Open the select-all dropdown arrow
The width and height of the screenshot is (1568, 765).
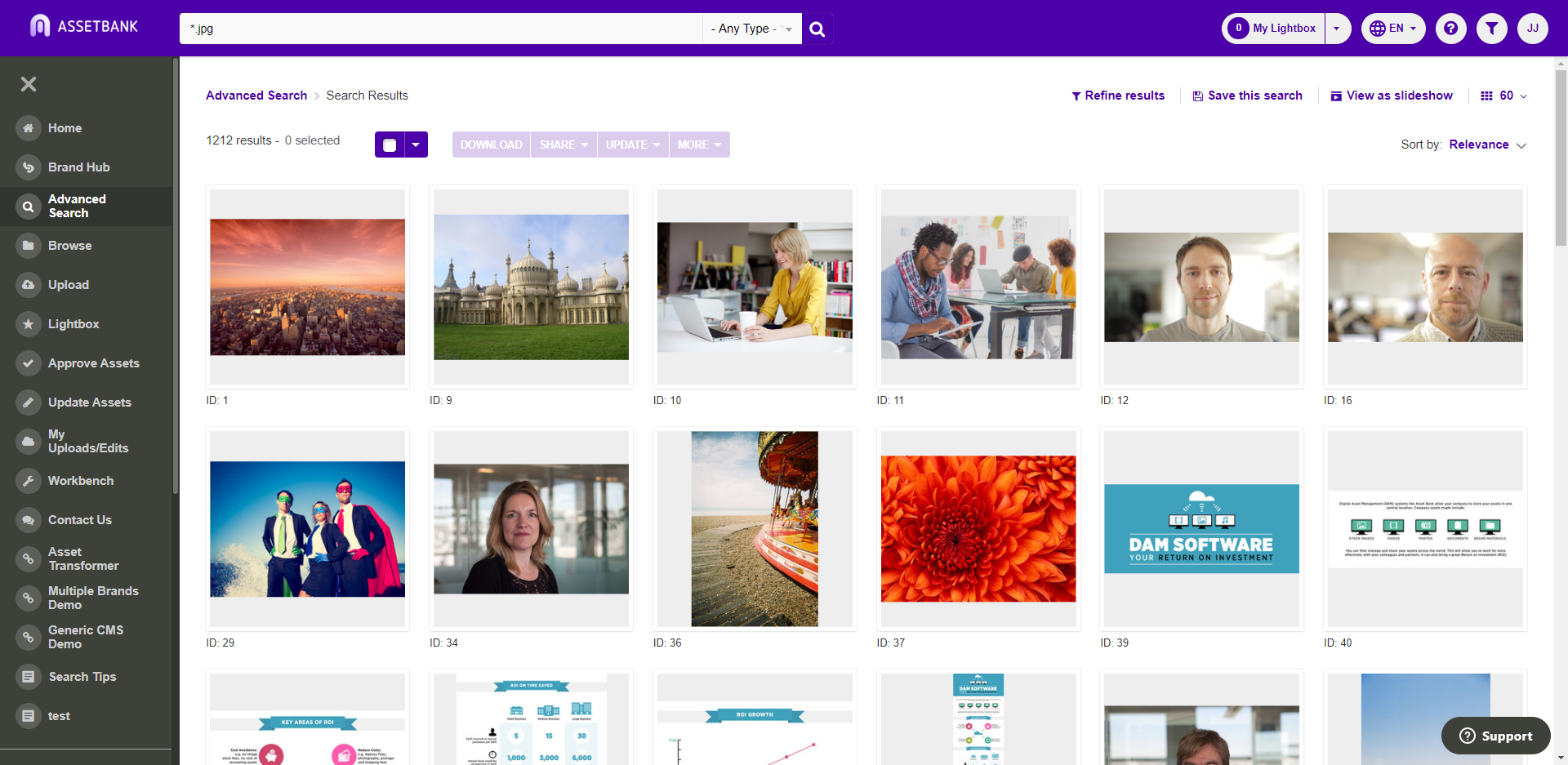[x=416, y=145]
